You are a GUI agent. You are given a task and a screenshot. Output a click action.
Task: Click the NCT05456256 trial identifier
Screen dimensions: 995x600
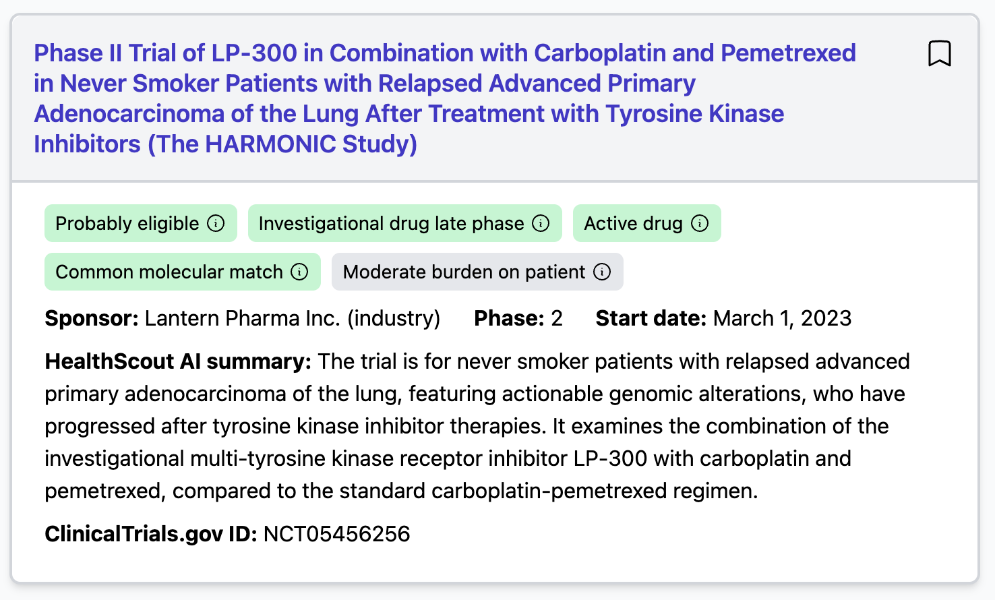[337, 534]
